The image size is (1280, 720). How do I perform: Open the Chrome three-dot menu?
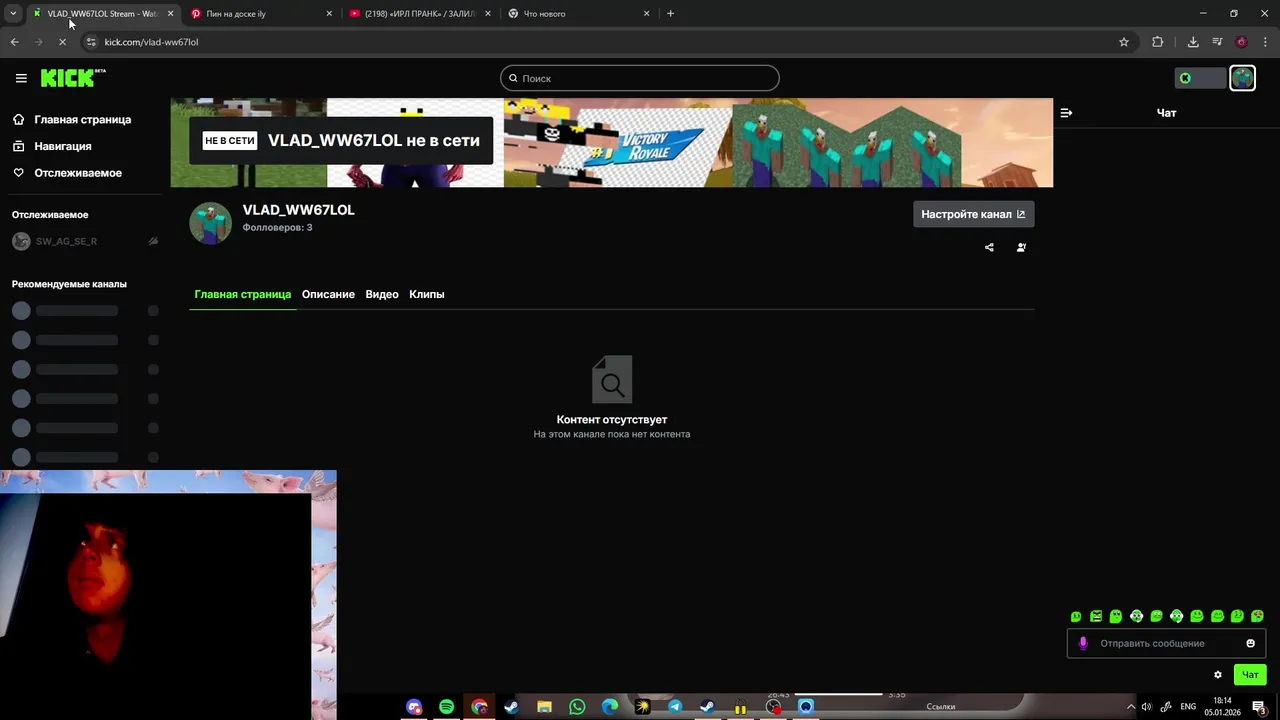coord(1265,42)
